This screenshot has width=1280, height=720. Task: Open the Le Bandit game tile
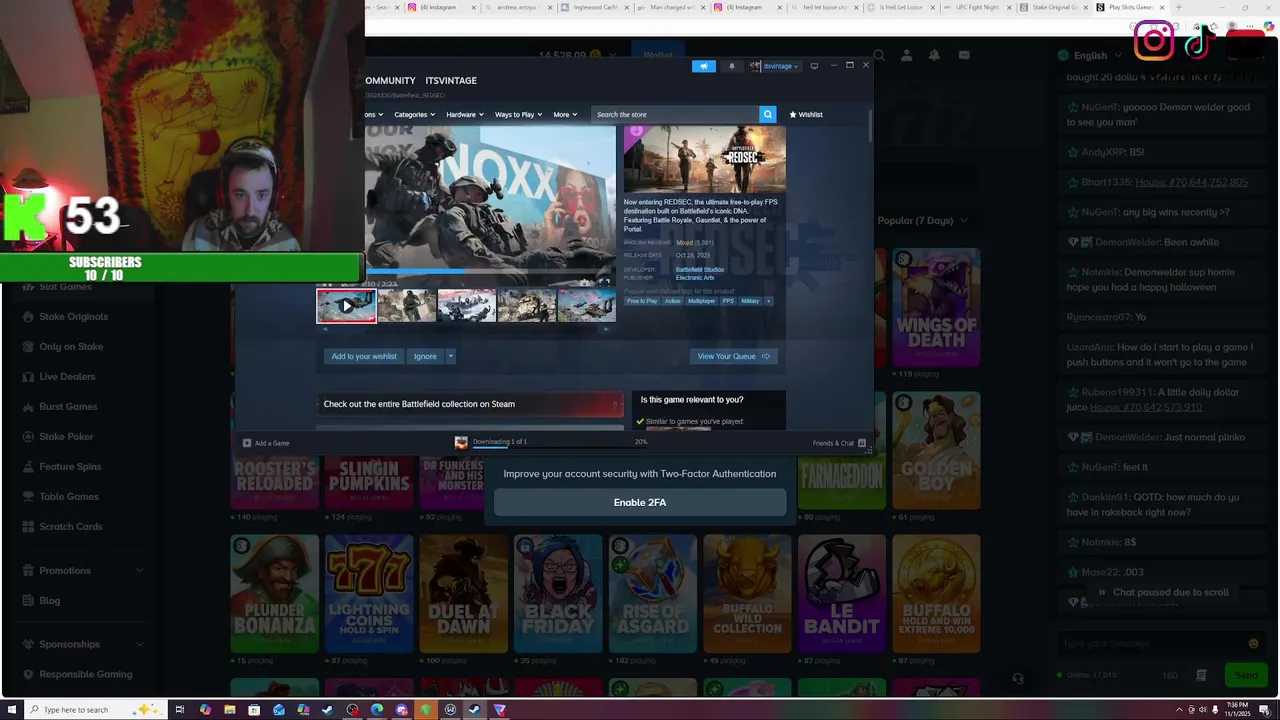pyautogui.click(x=842, y=593)
